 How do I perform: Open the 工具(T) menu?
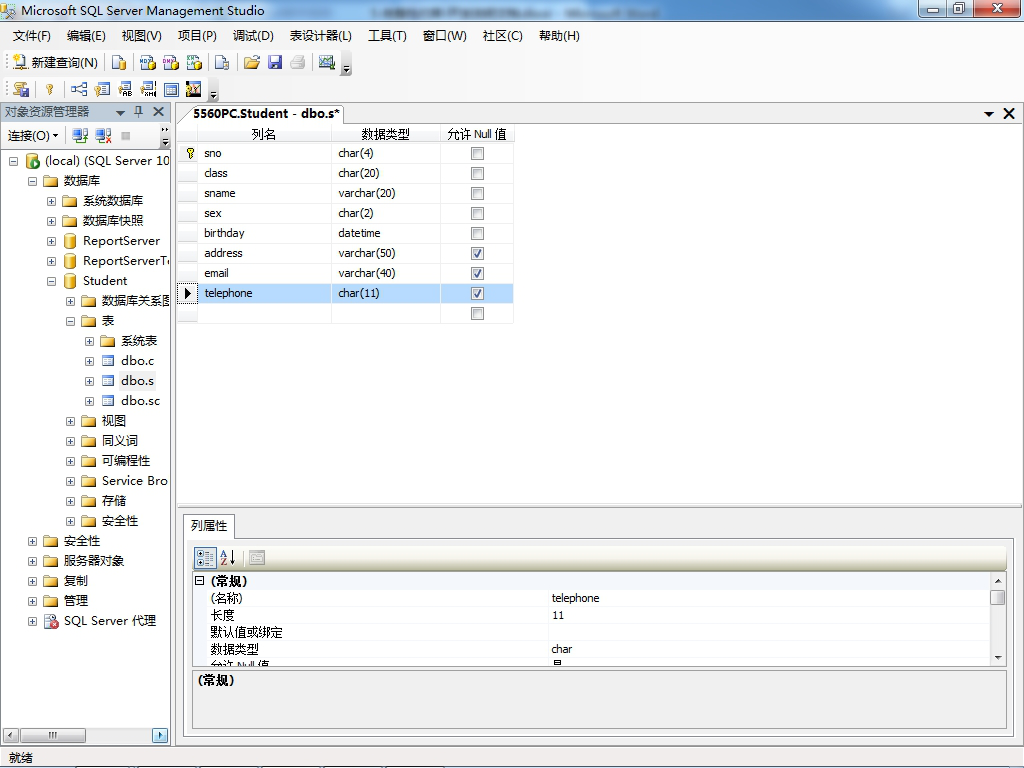(387, 36)
